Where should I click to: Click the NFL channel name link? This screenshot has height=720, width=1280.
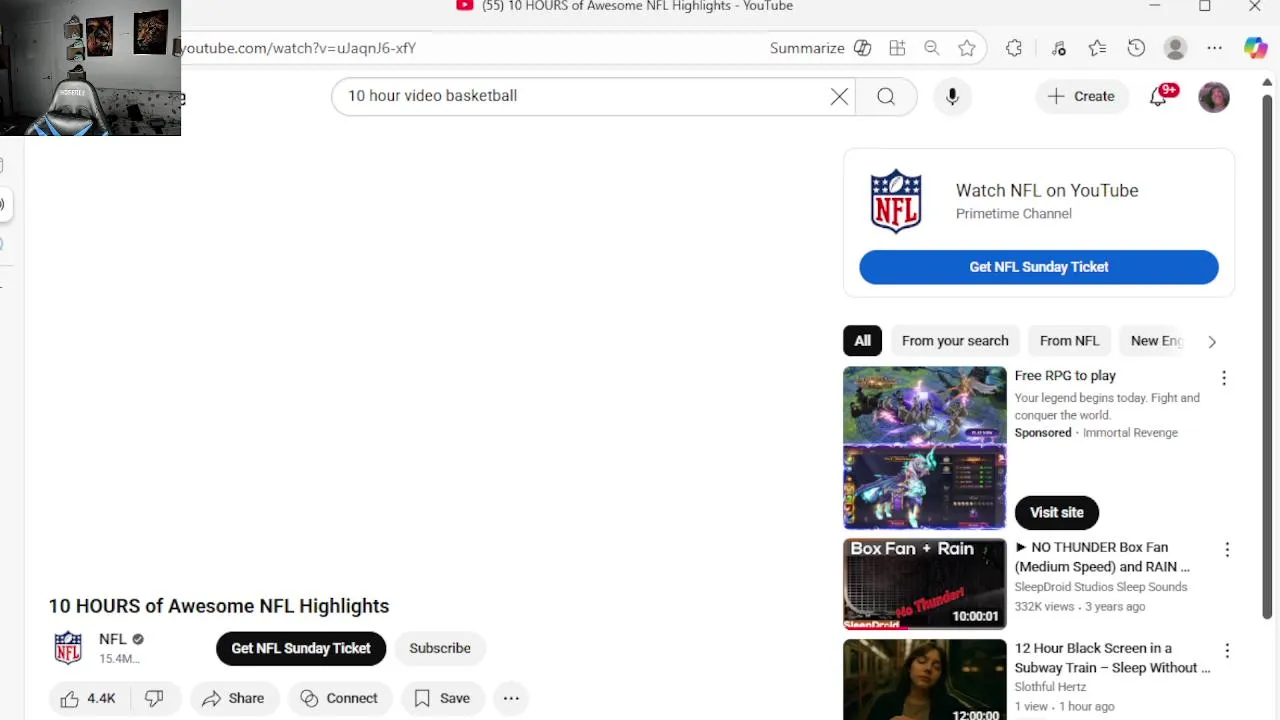113,639
